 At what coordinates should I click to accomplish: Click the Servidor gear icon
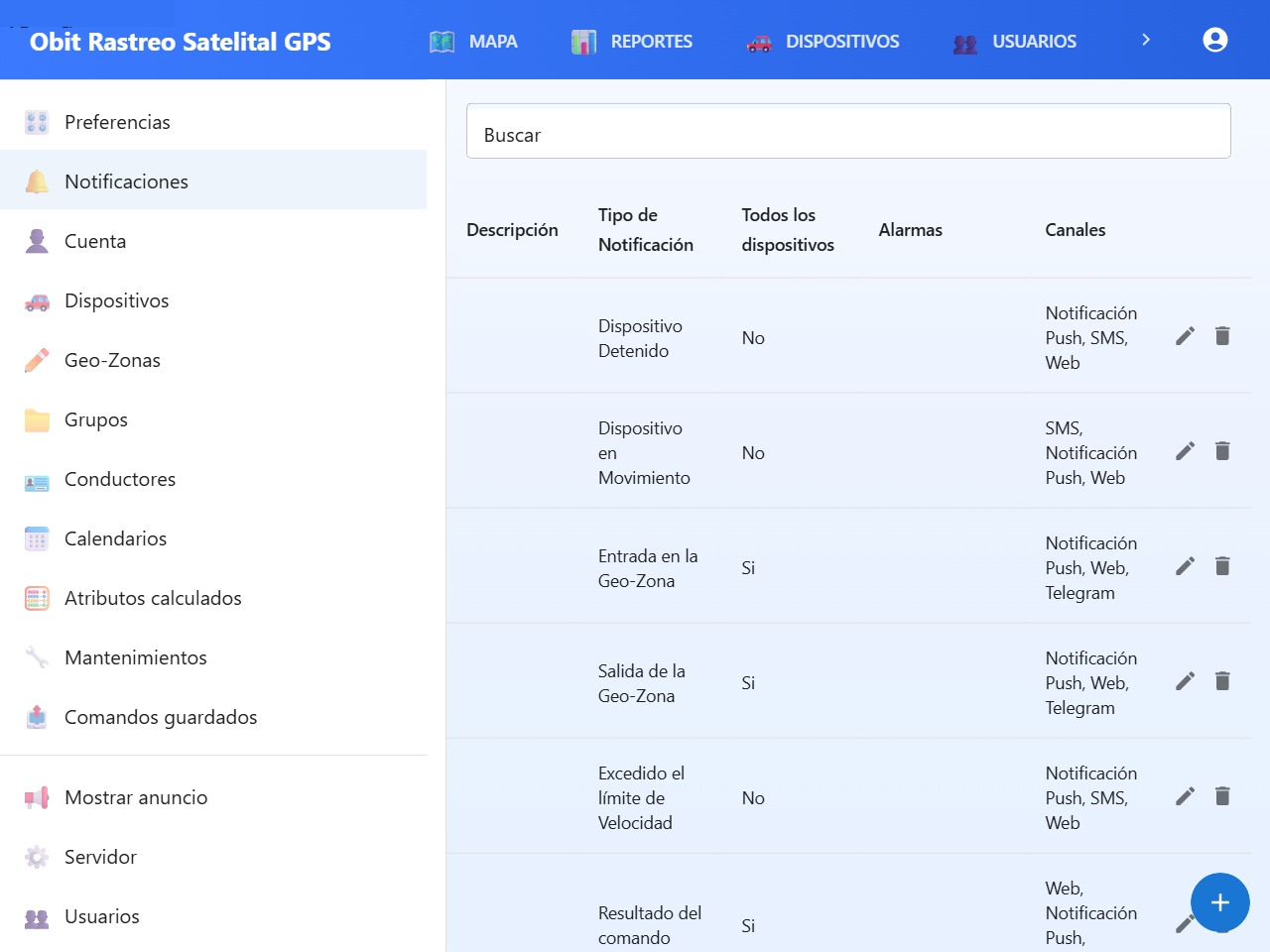[x=37, y=858]
